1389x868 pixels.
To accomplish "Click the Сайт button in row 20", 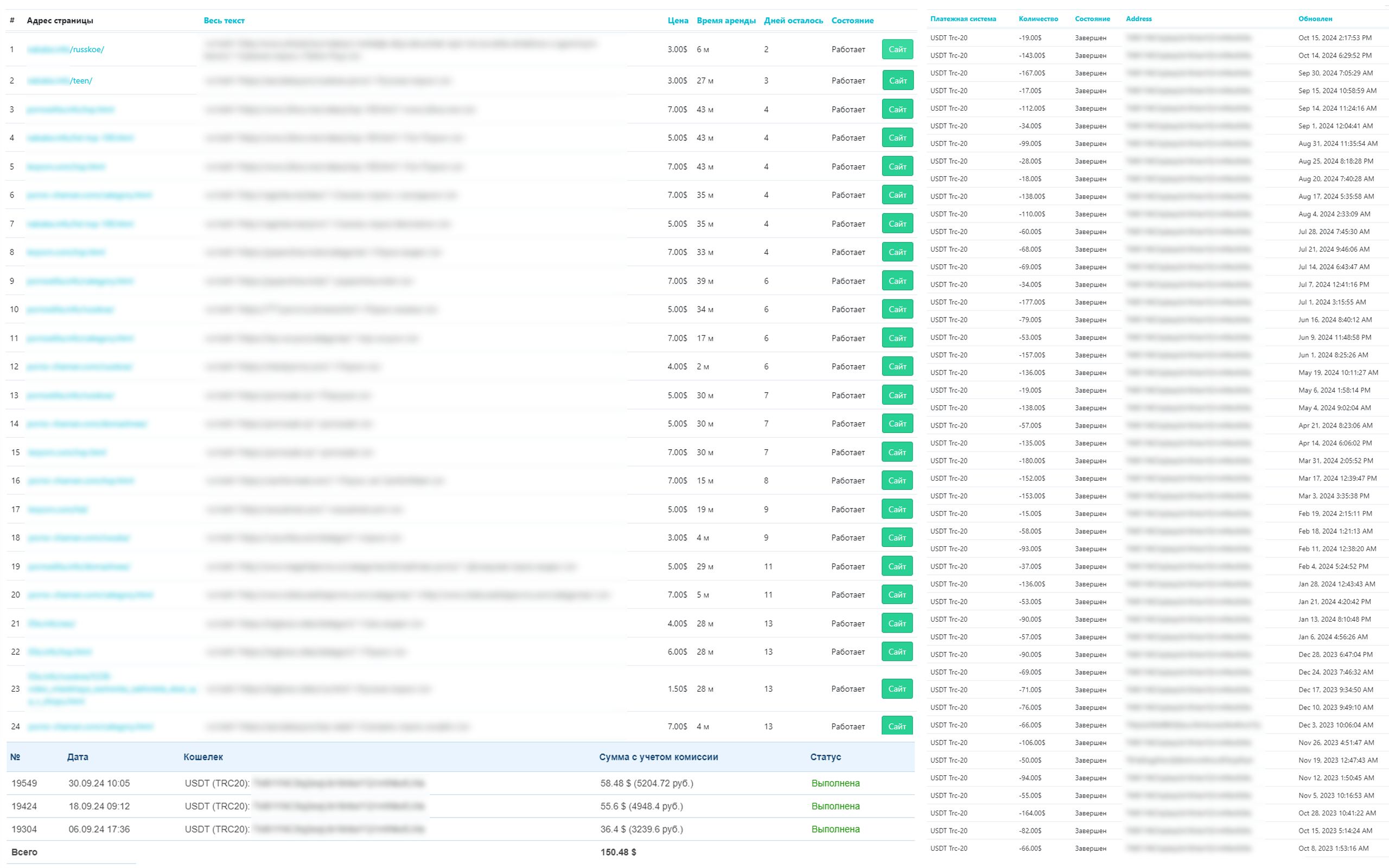I will point(897,595).
